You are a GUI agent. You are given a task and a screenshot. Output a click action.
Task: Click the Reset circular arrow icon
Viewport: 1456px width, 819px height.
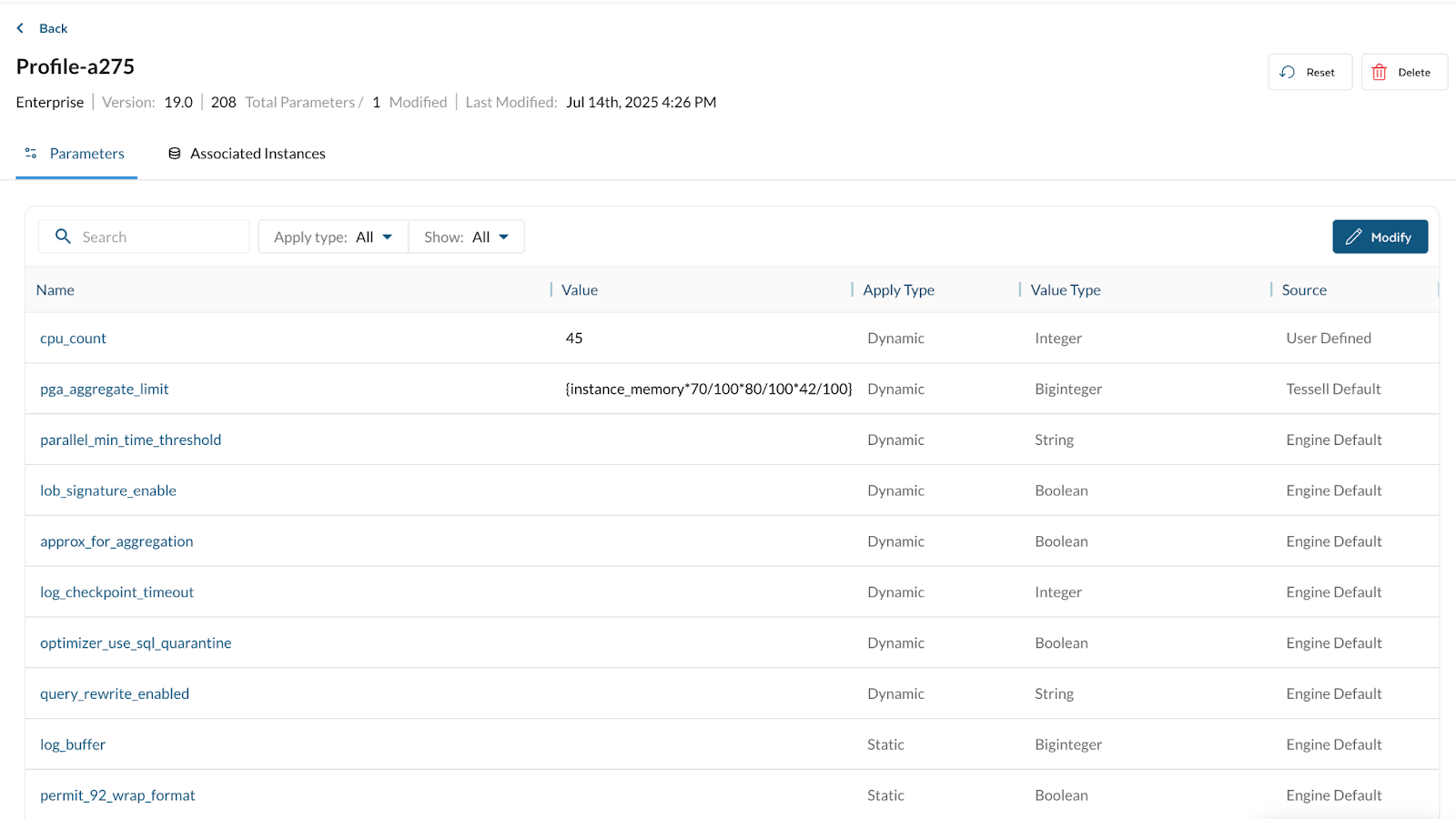[x=1287, y=72]
